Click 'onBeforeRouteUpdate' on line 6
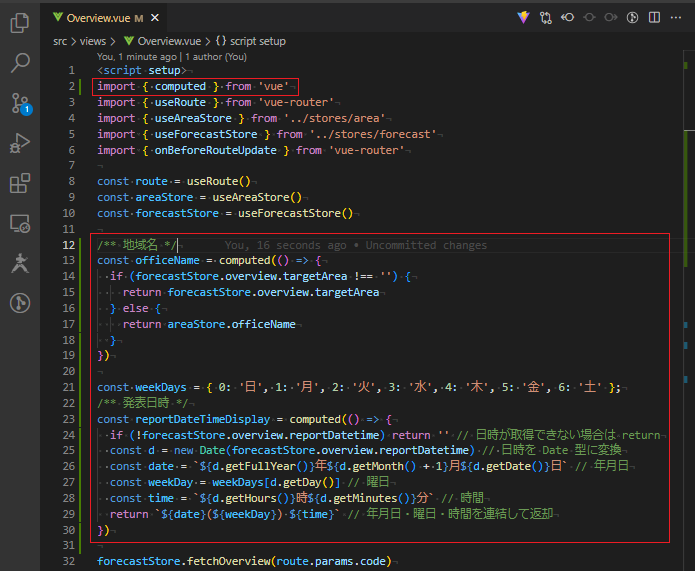 (215, 150)
